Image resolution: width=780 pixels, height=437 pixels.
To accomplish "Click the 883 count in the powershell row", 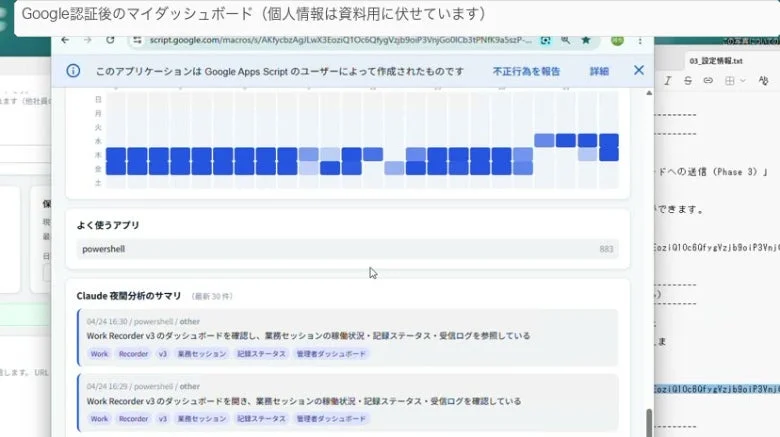I will point(606,249).
